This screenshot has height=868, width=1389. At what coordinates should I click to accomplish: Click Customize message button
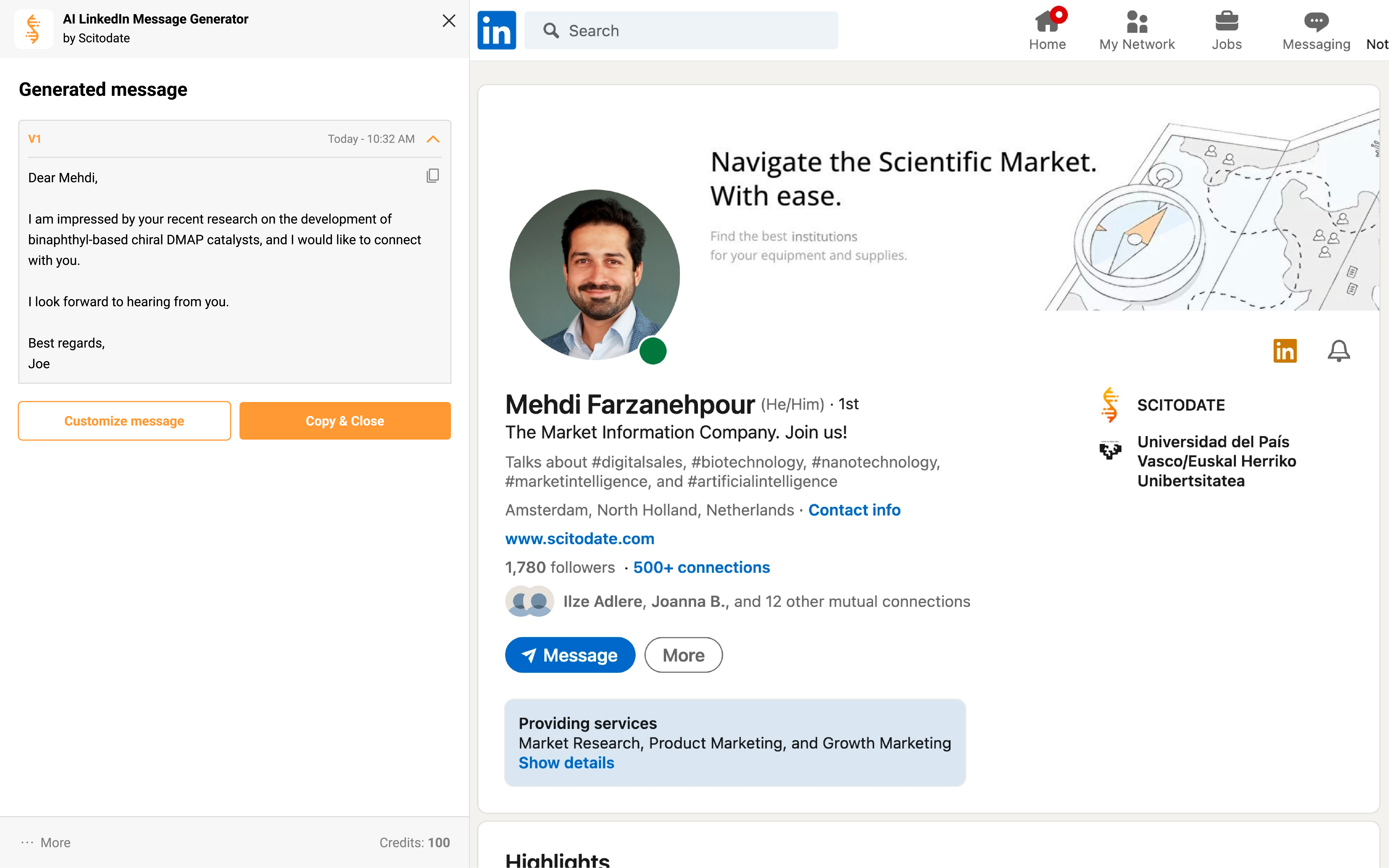pos(124,421)
